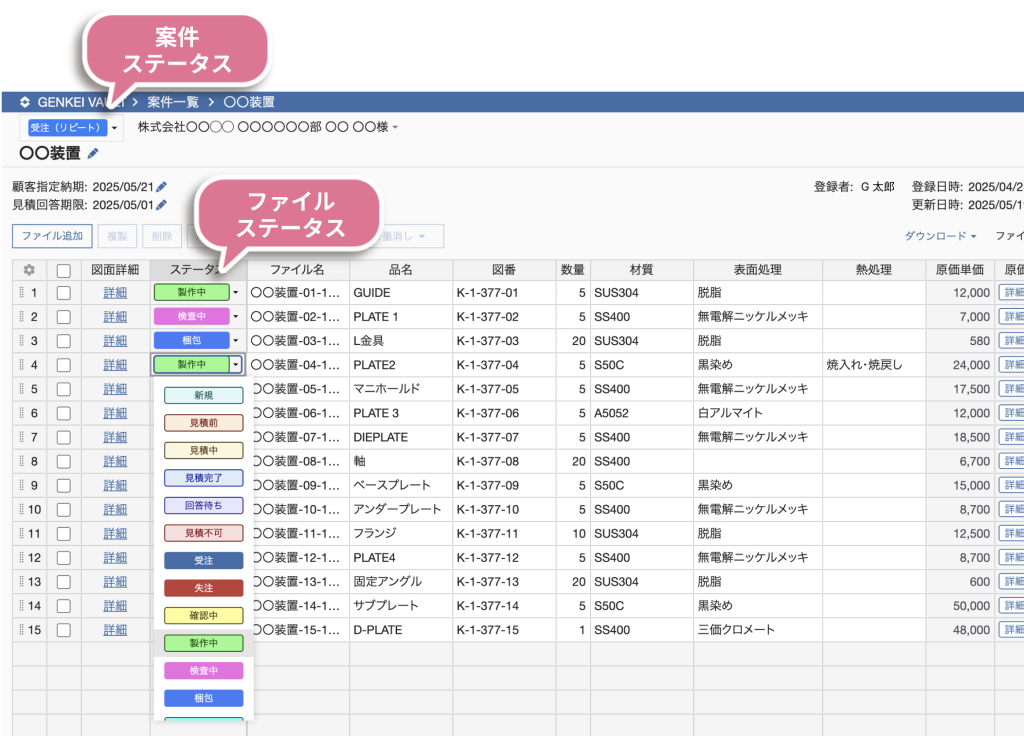Choose 製作中 in the open status list
The width and height of the screenshot is (1024, 736).
204,643
